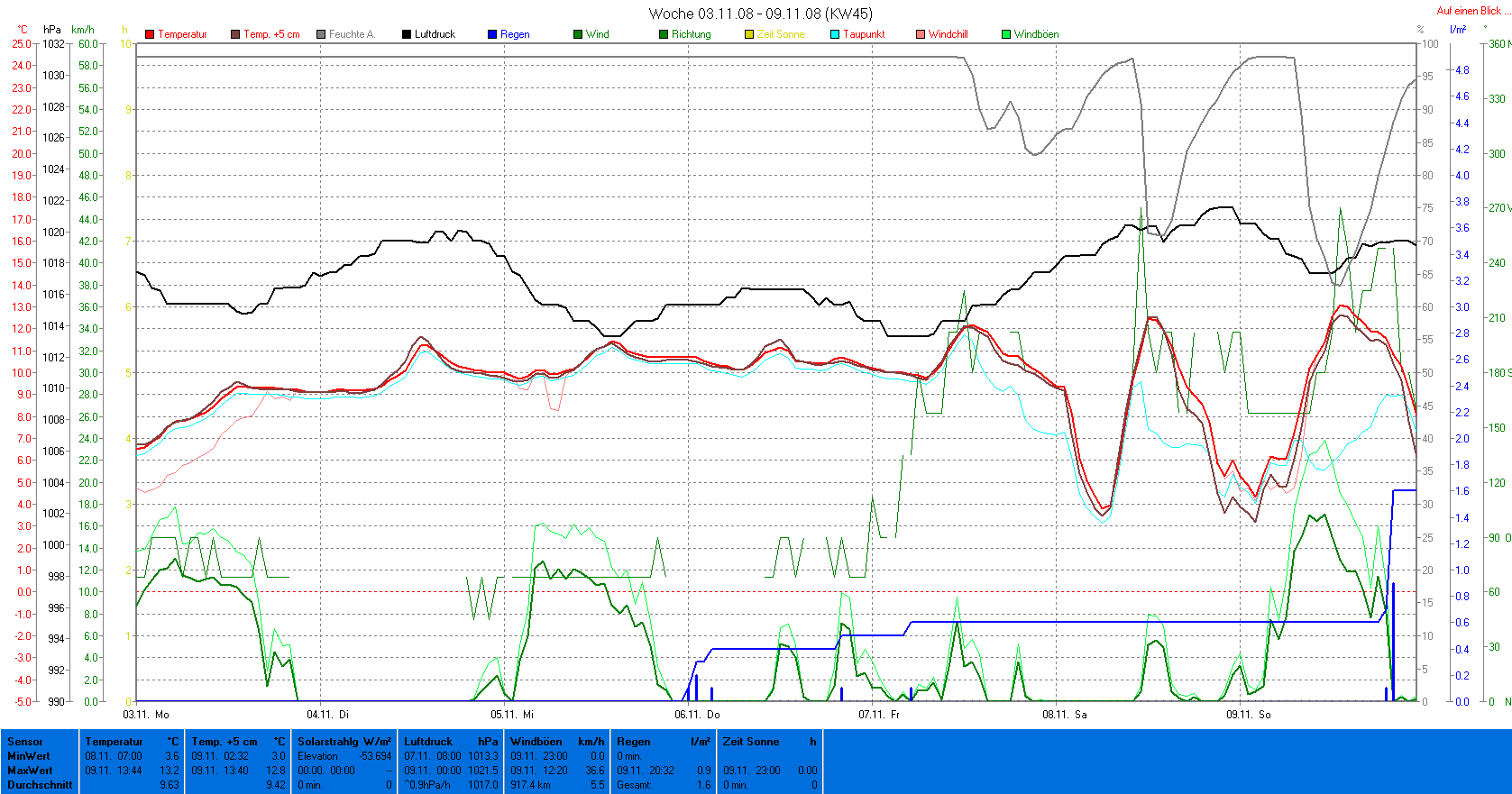
Task: Click the yellow Zeit Sonne legend marker
Action: point(749,34)
